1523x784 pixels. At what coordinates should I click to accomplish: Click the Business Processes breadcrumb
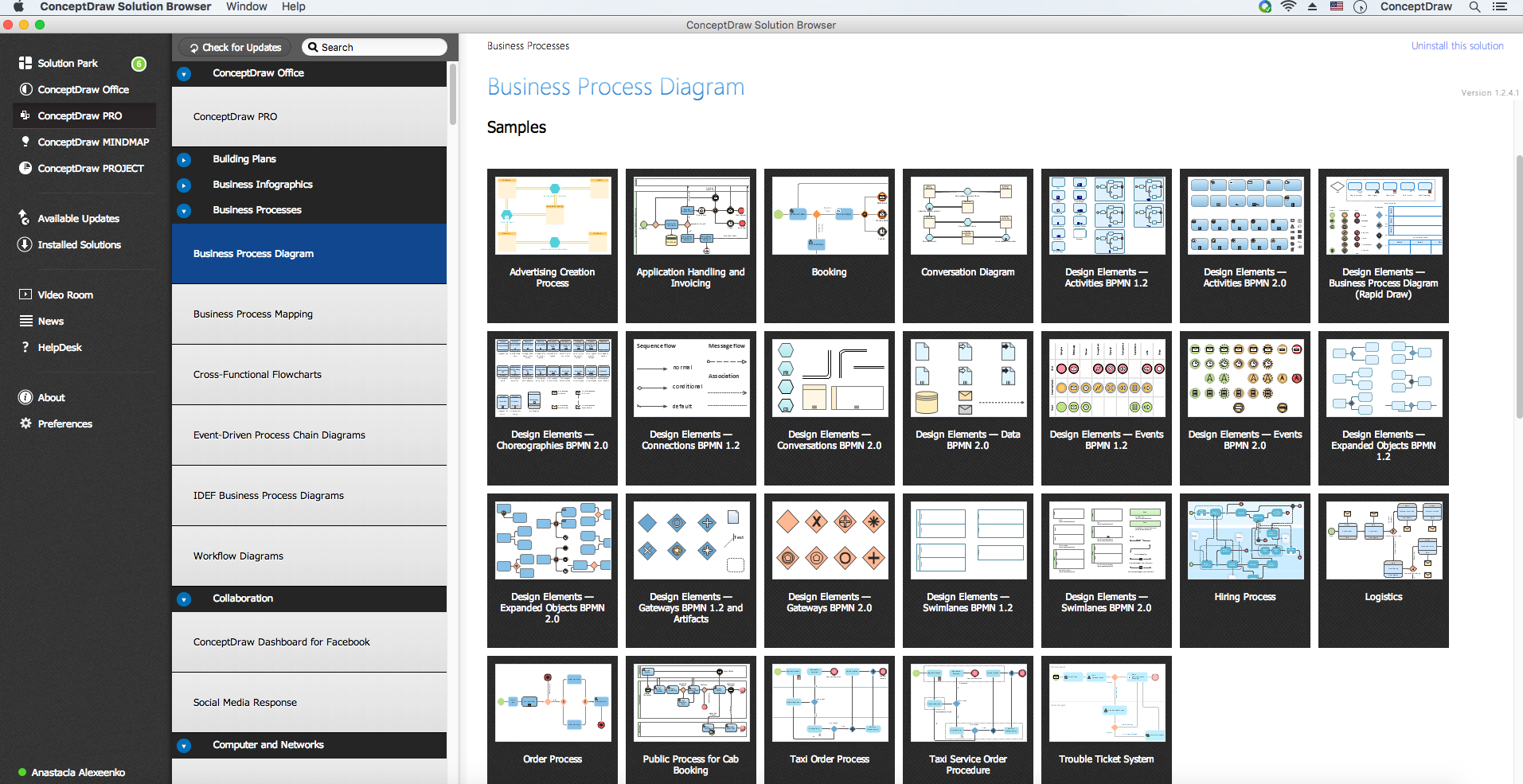tap(528, 46)
